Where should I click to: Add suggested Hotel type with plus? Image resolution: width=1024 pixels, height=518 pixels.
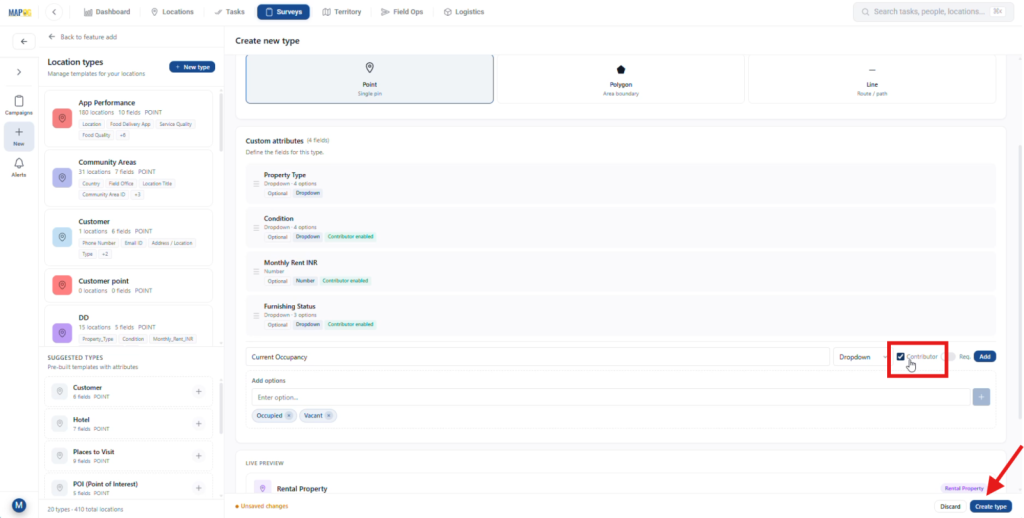click(x=199, y=424)
